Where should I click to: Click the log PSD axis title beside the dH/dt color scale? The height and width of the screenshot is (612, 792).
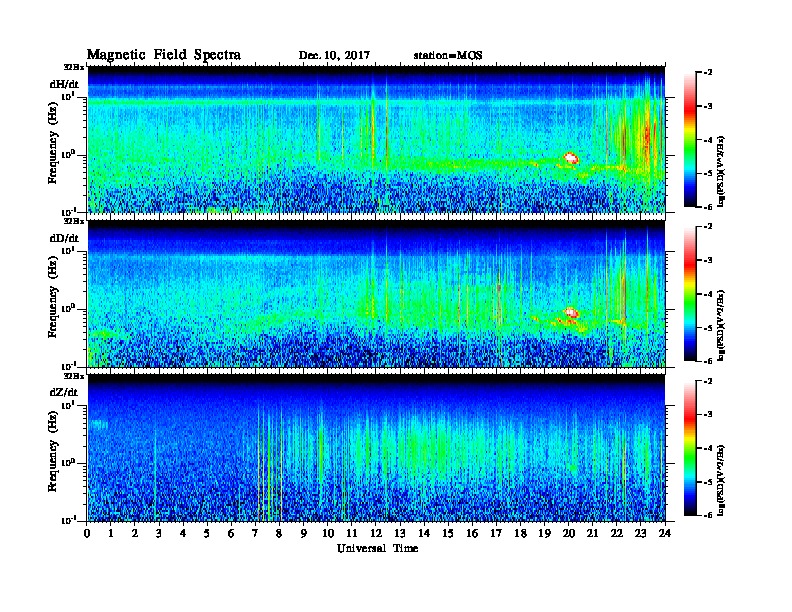pos(722,171)
